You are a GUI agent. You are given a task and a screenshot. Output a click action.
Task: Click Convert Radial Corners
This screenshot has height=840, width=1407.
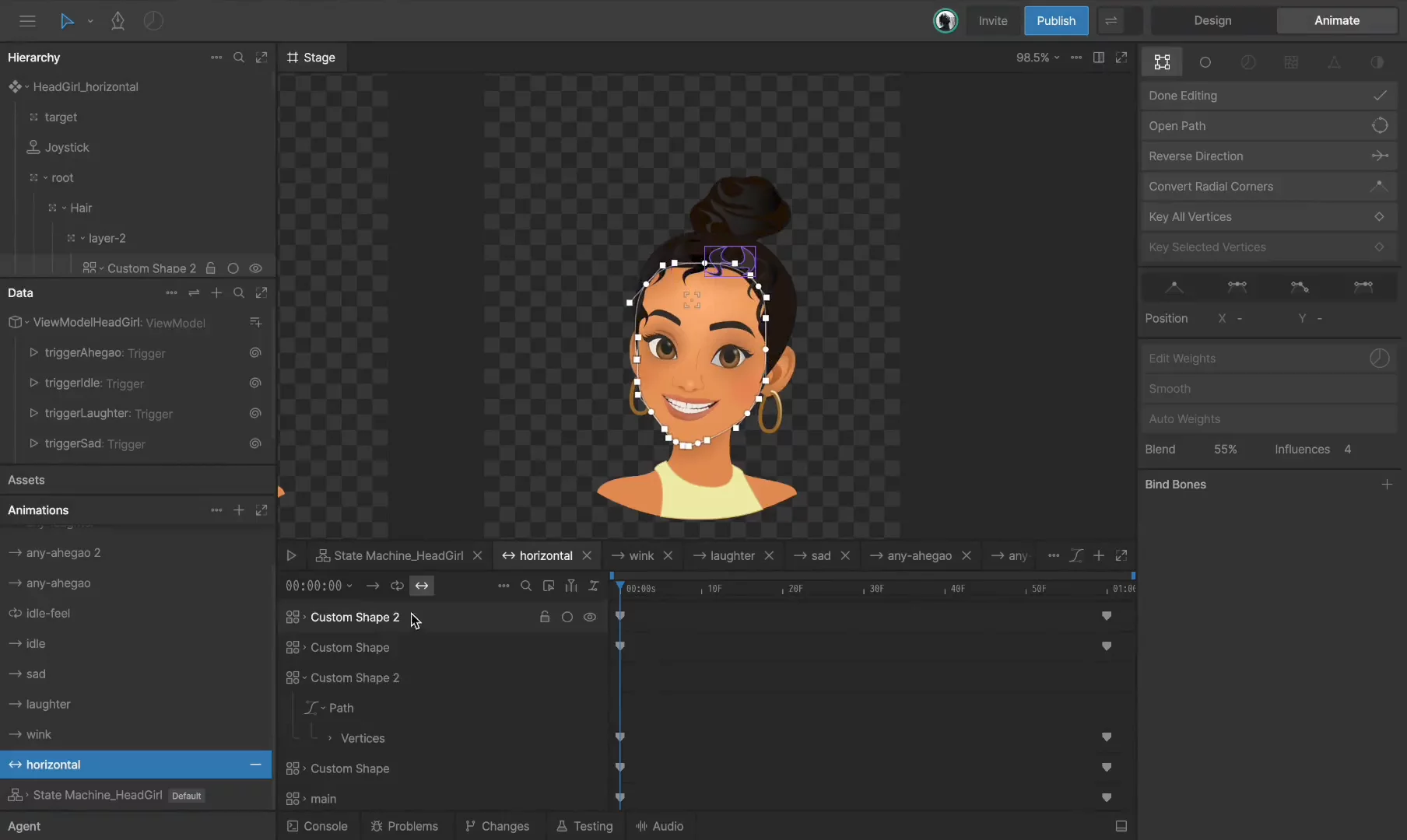[x=1268, y=187]
